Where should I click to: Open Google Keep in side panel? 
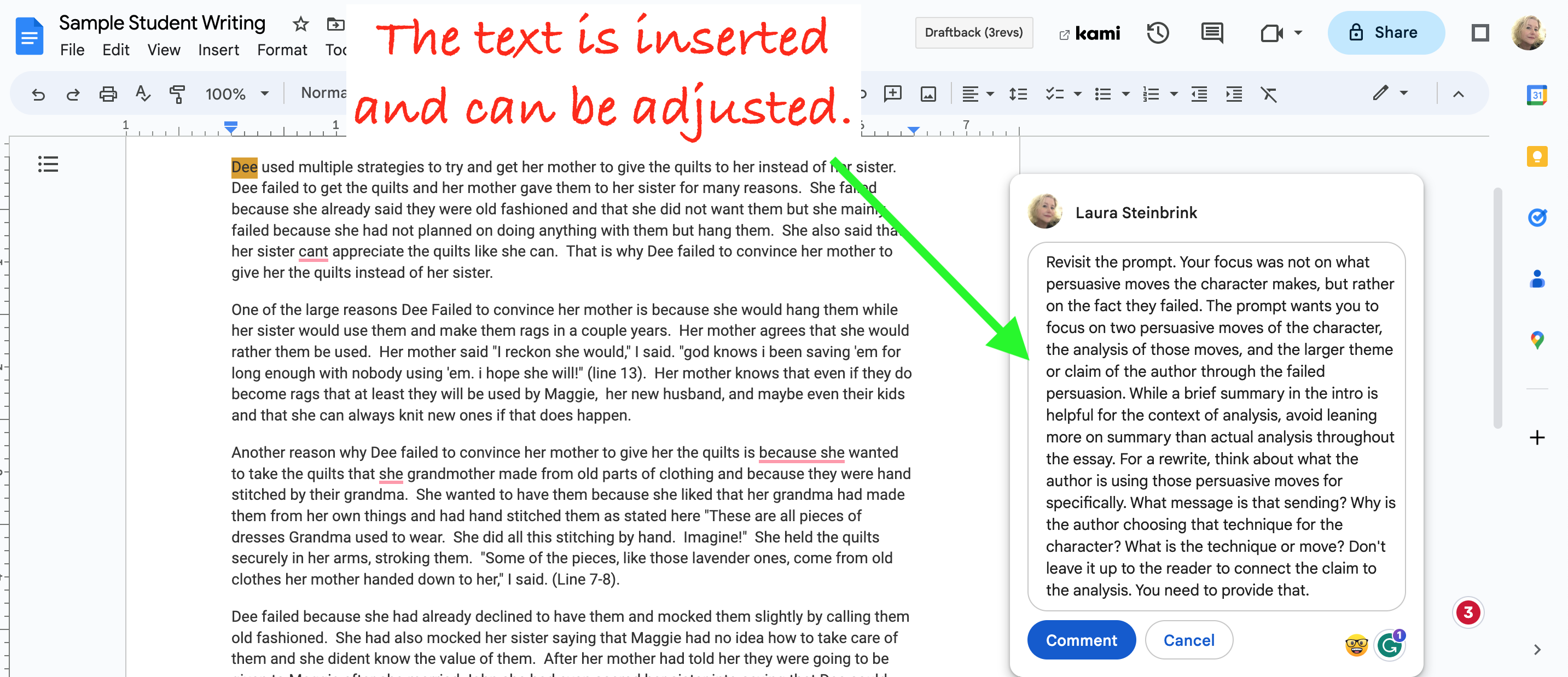(1536, 156)
